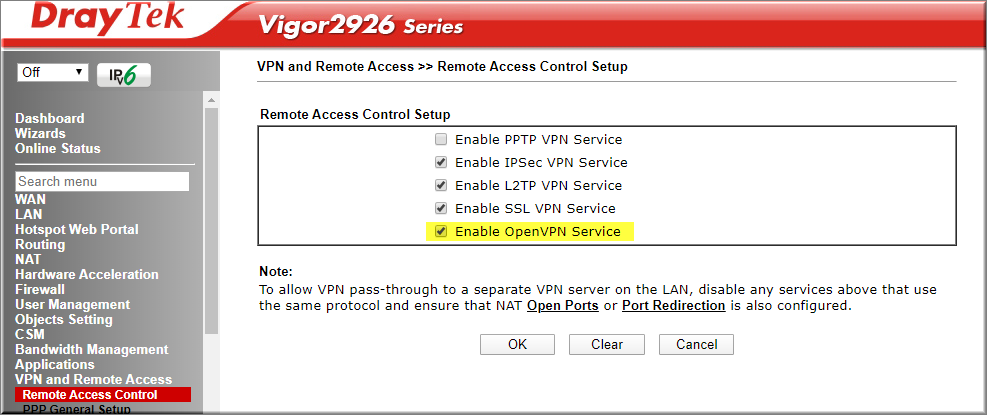This screenshot has width=987, height=415.
Task: Open the Dashboard menu item
Action: pyautogui.click(x=50, y=118)
